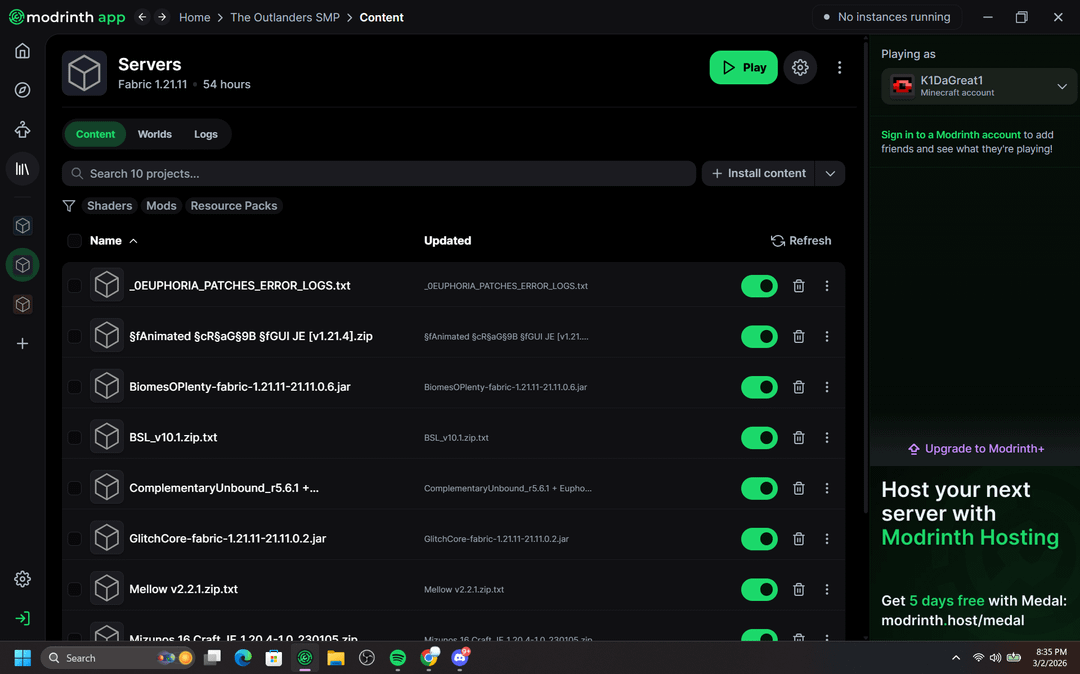Check the select-all checkbox beside Name

[74, 241]
